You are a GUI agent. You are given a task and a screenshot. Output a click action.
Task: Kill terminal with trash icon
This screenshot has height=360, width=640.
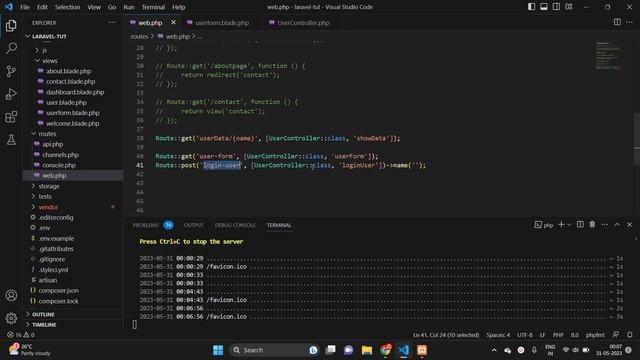(592, 224)
